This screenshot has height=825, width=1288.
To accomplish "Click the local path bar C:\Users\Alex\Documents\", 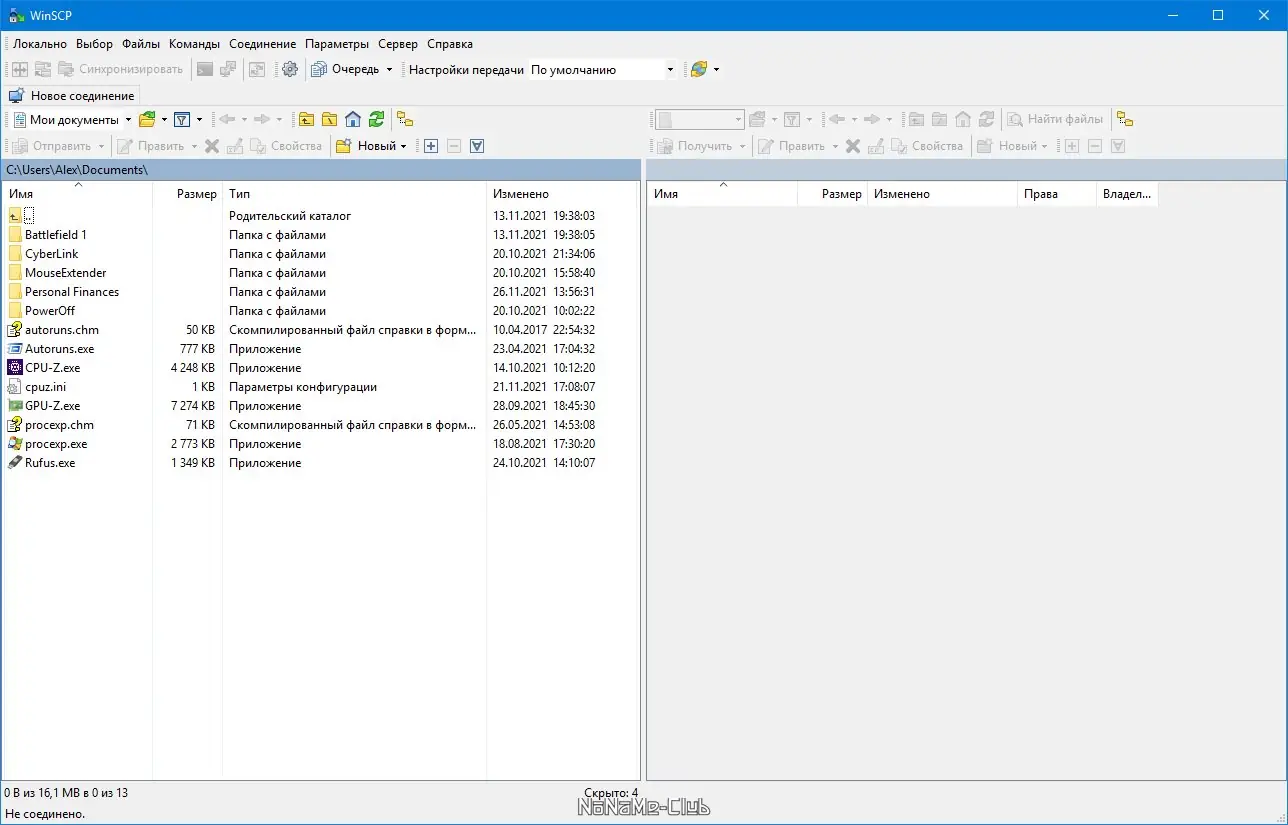I will [321, 170].
